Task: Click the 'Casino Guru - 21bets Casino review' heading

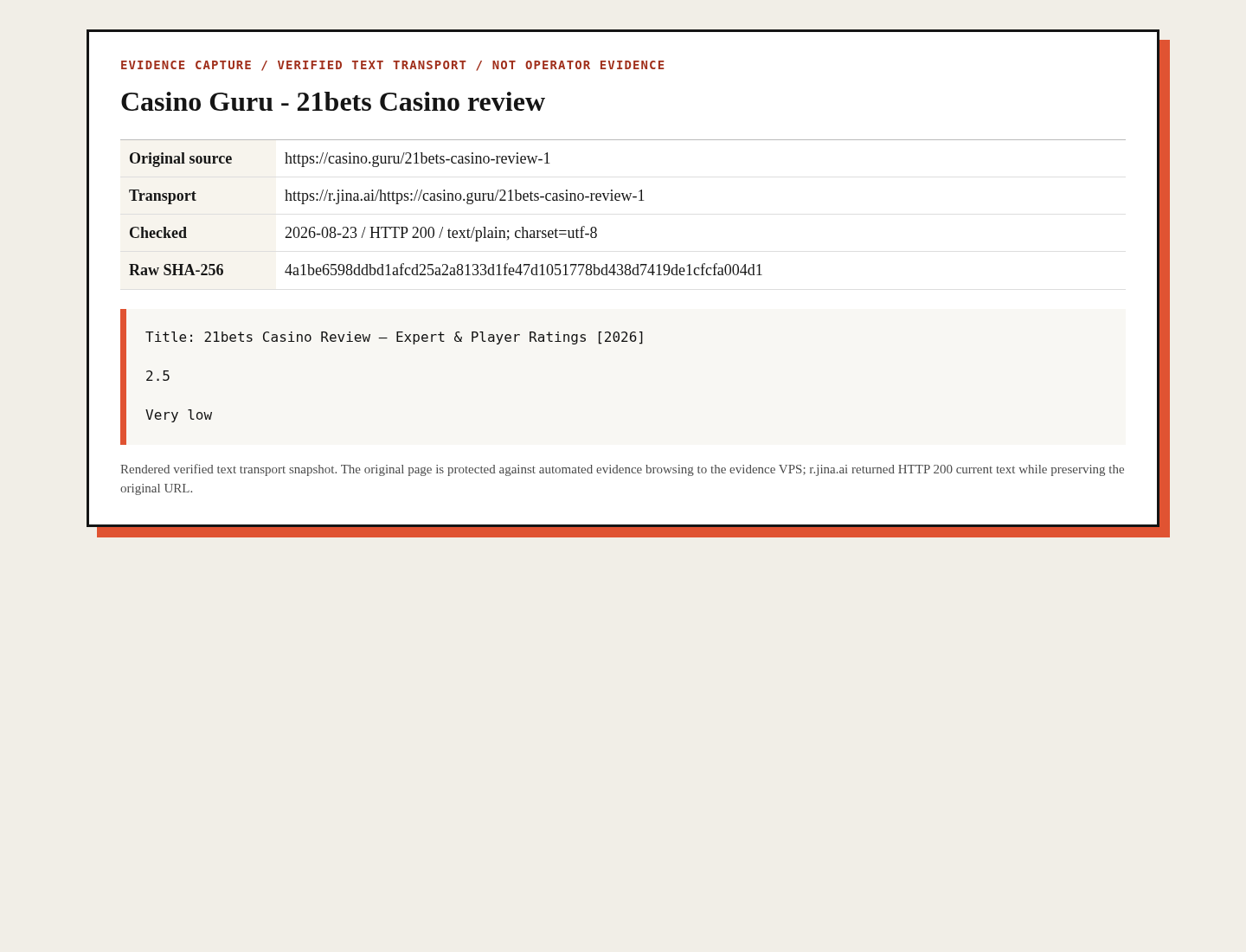Action: 332,102
